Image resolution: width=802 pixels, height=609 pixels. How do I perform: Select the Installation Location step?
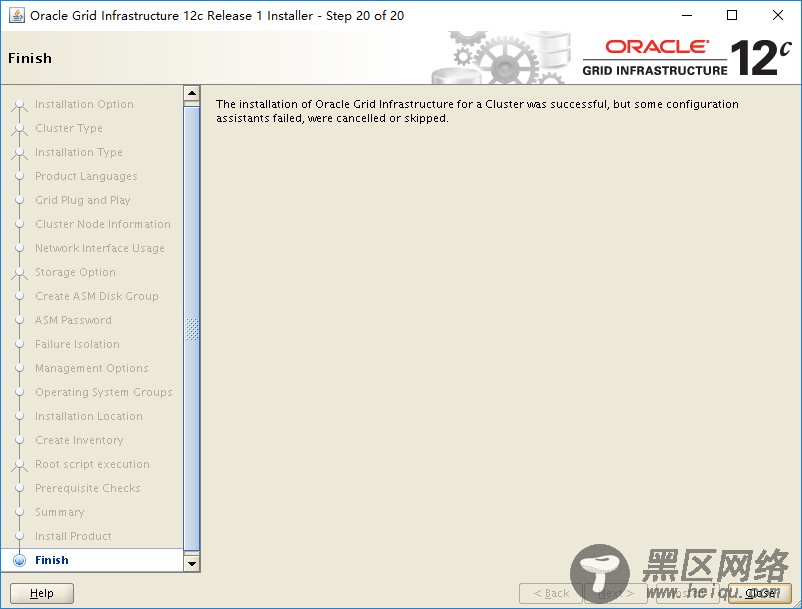(88, 416)
